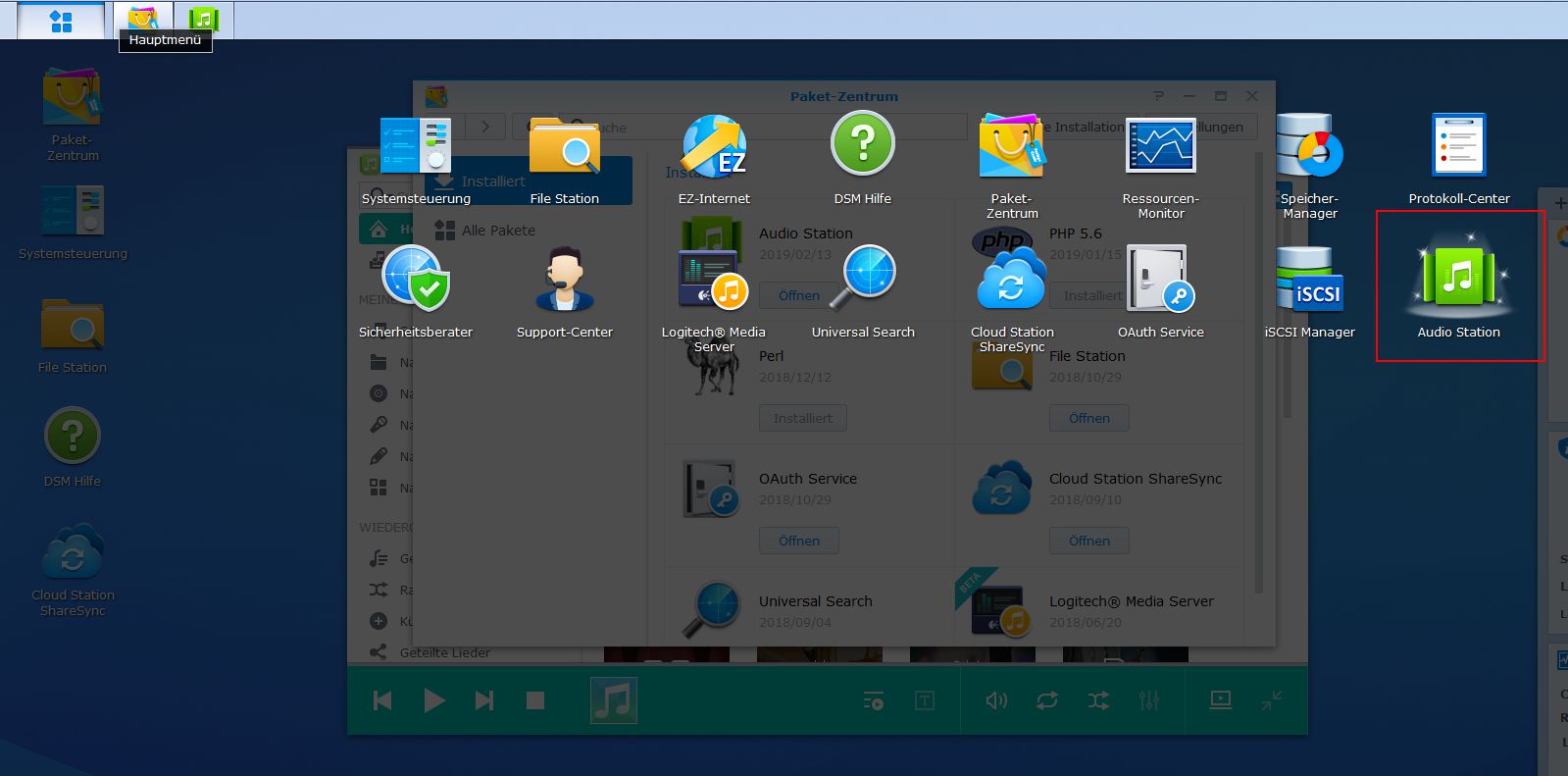Screen dimensions: 1568x776
Task: Open the Cloud Station ShareSync desktop shortcut
Action: (73, 570)
